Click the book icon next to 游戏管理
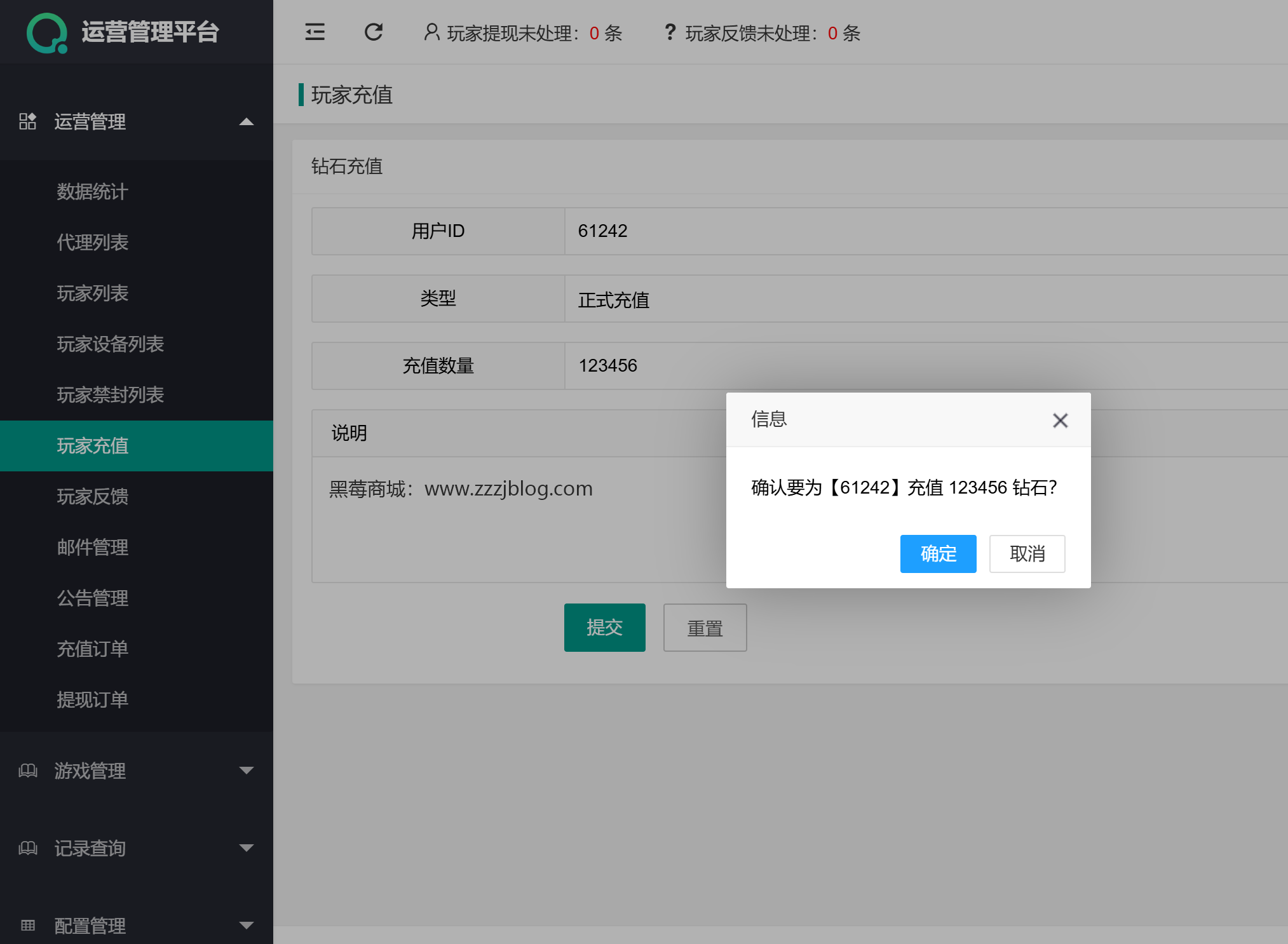This screenshot has height=944, width=1288. click(x=27, y=771)
